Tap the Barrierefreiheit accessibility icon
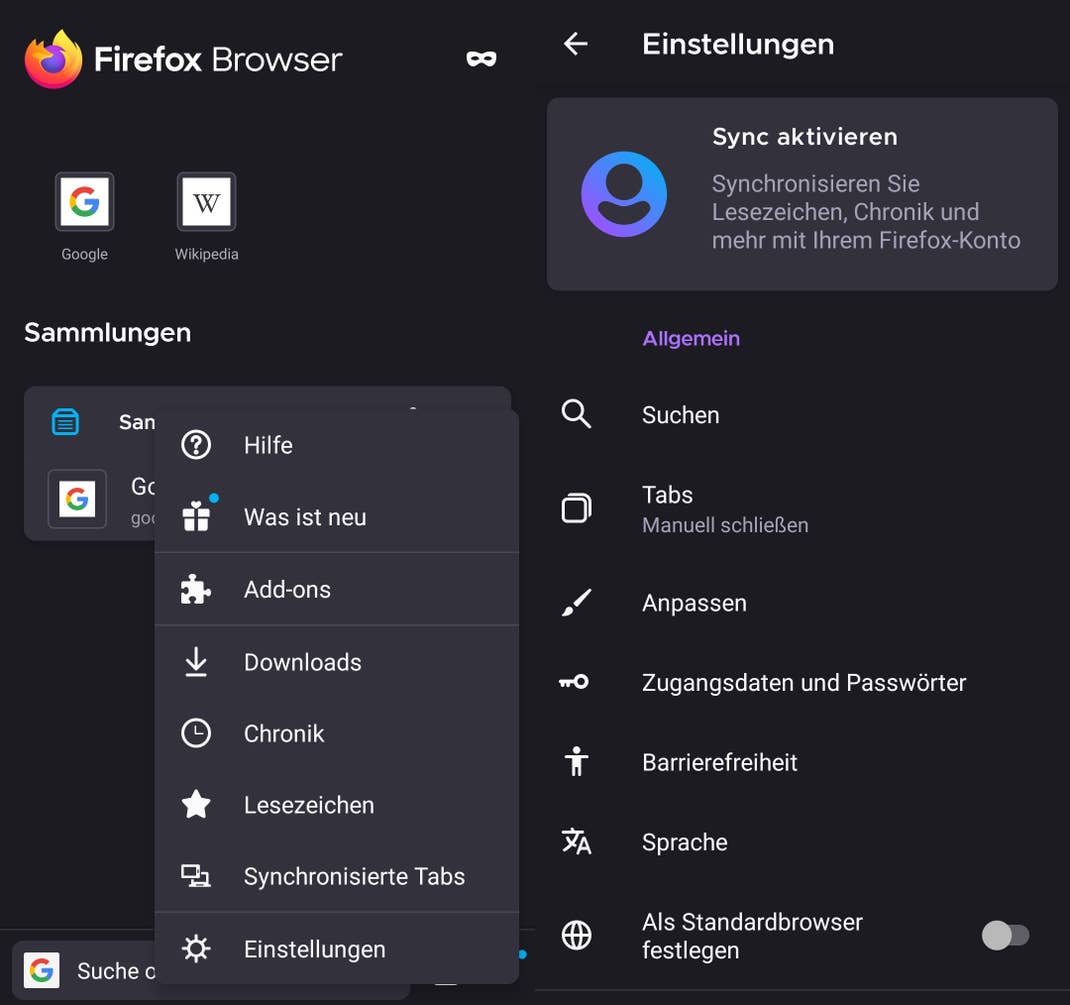Image resolution: width=1070 pixels, height=1005 pixels. coord(577,761)
